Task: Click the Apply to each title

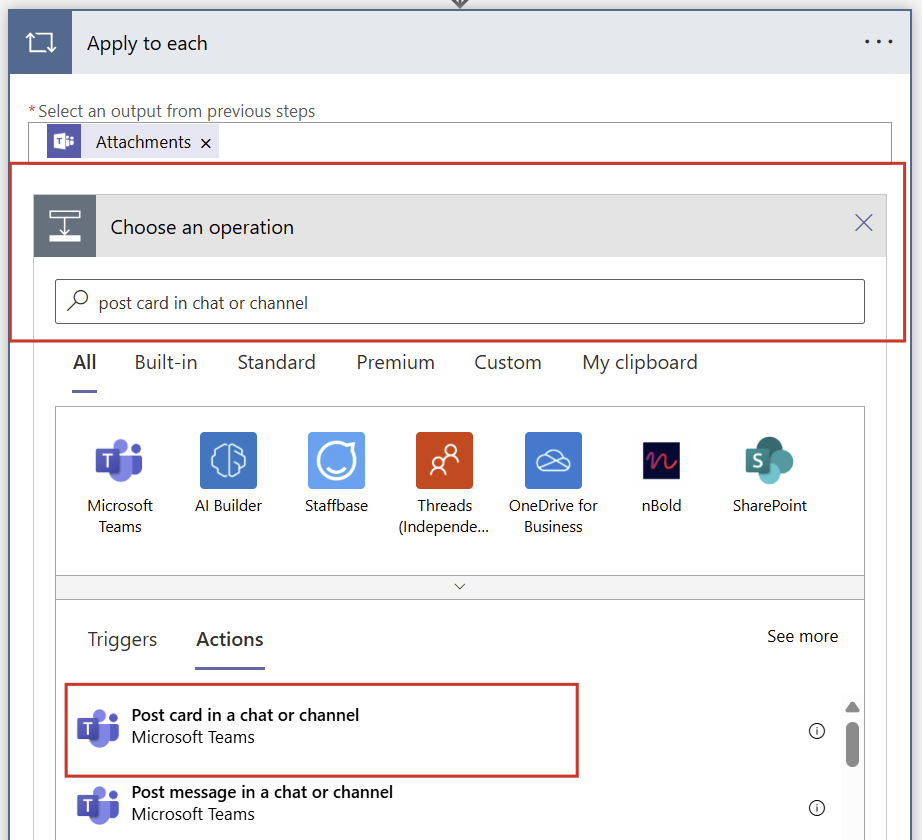Action: pyautogui.click(x=147, y=43)
